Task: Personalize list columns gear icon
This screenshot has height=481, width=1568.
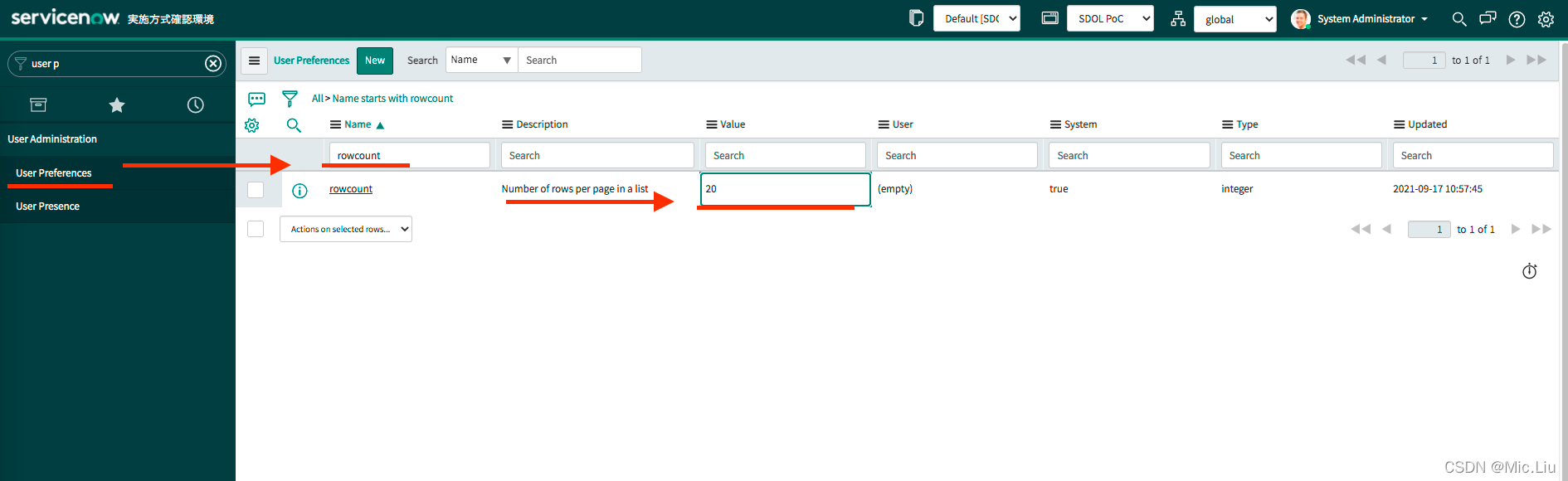Action: pyautogui.click(x=252, y=125)
